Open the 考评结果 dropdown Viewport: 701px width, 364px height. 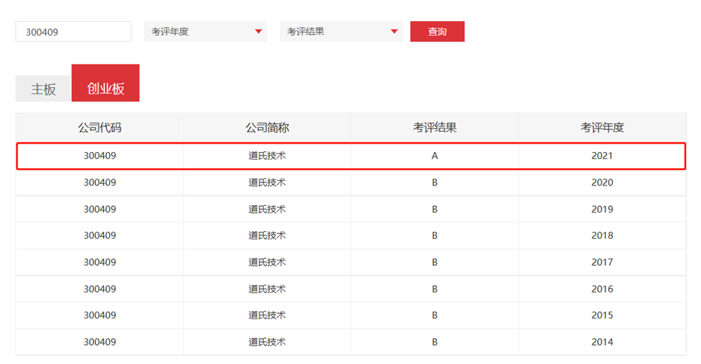click(x=341, y=32)
